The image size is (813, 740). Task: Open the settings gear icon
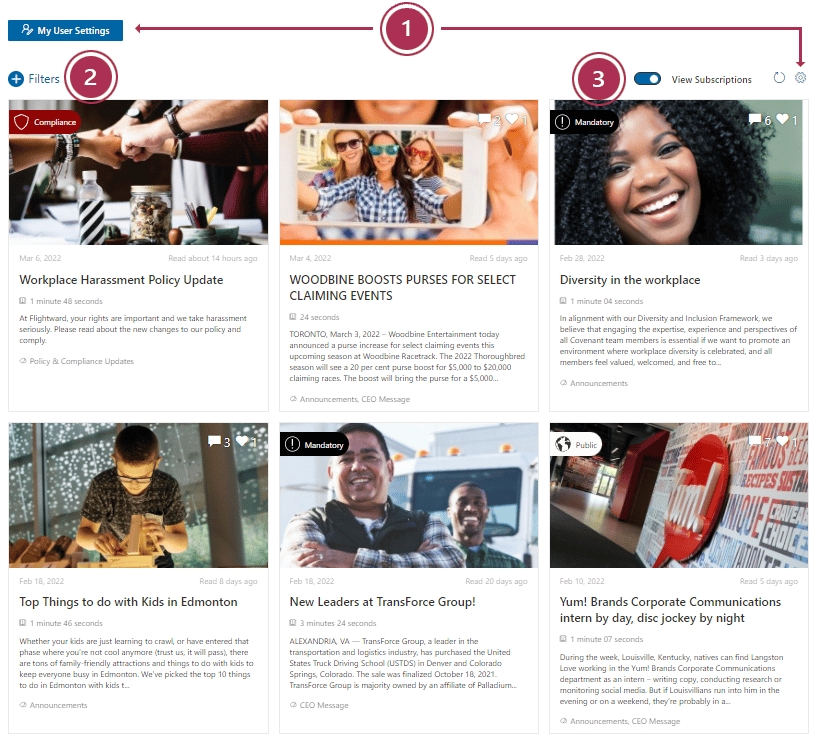tap(801, 78)
